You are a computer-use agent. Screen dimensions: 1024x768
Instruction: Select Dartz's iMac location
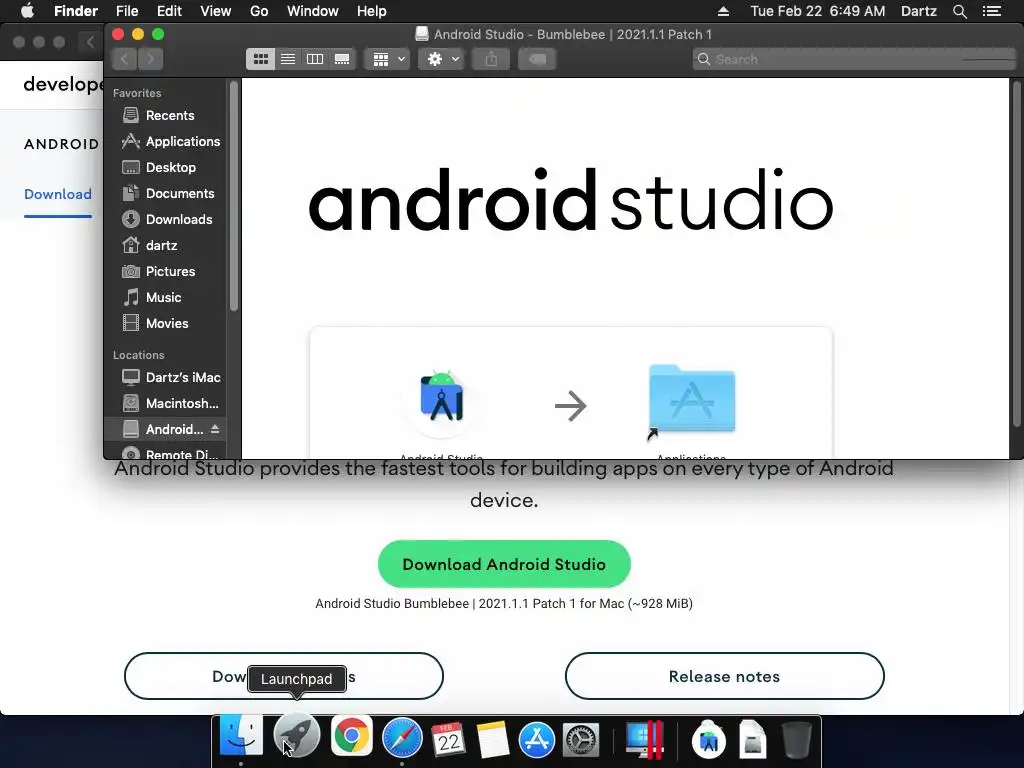(166, 377)
